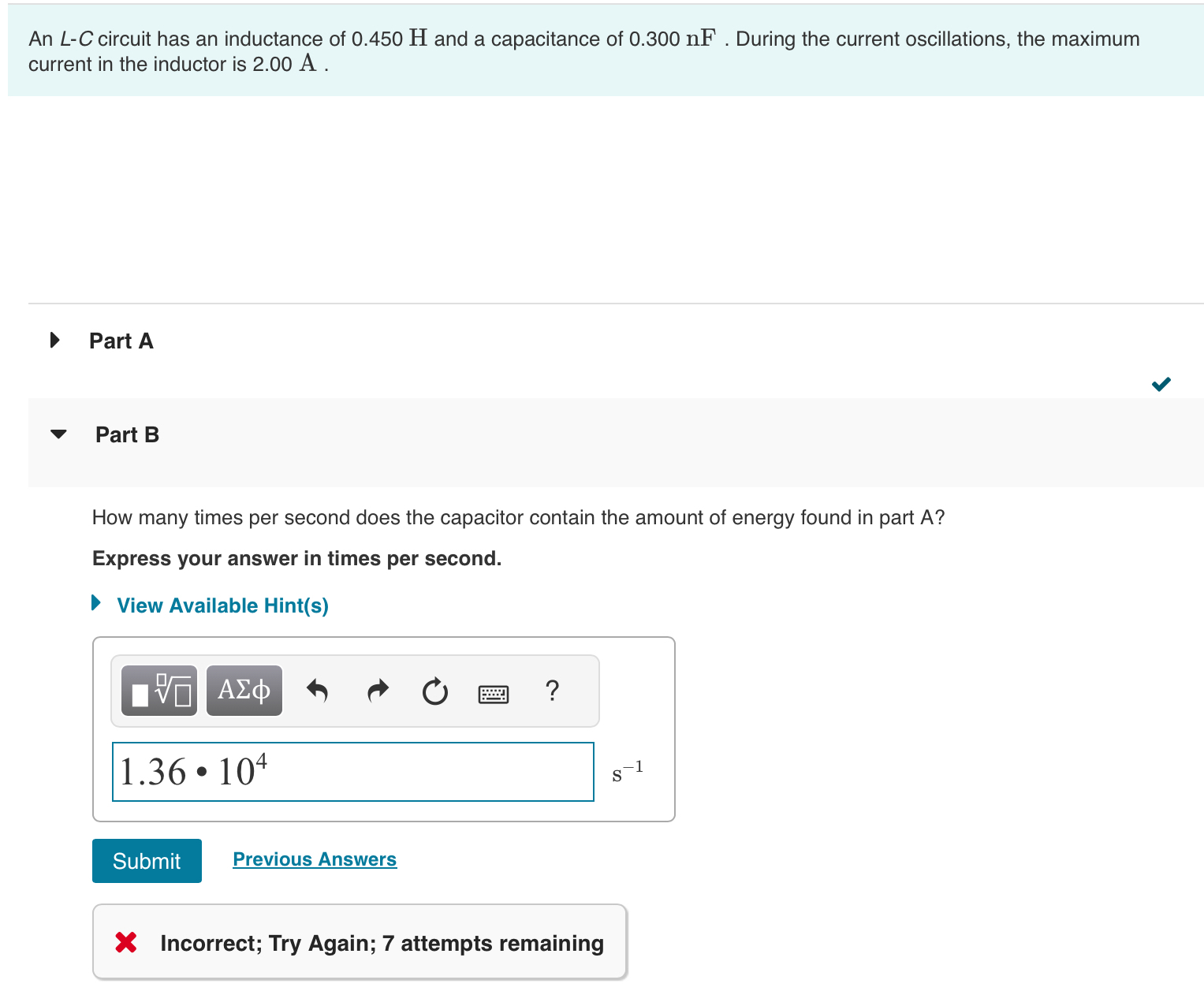Click the red X incorrect indicator
Image resolution: width=1204 pixels, height=991 pixels.
coord(125,942)
